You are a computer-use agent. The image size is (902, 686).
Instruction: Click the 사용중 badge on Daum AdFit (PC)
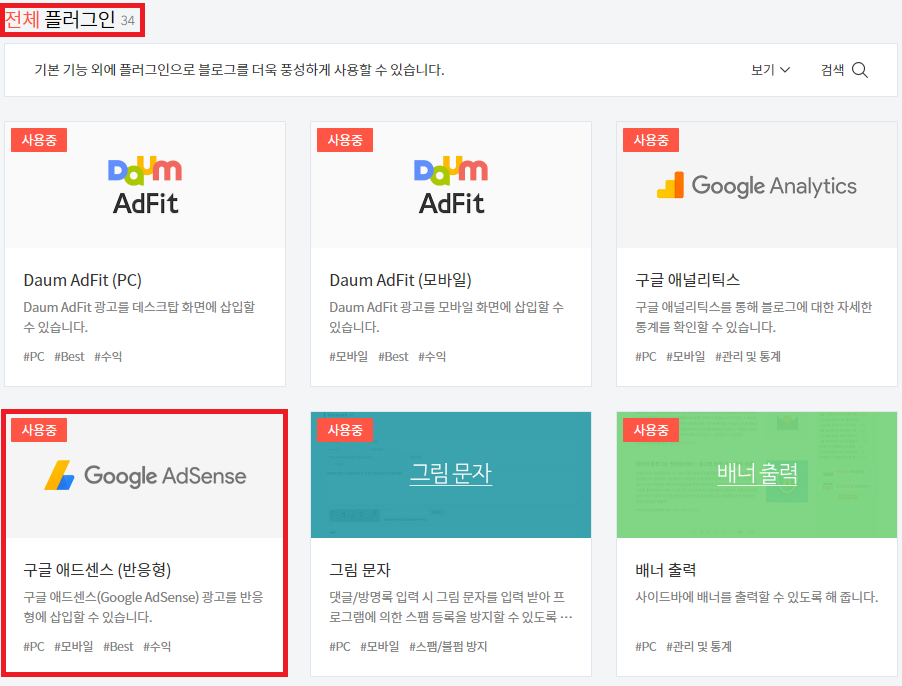[x=39, y=140]
